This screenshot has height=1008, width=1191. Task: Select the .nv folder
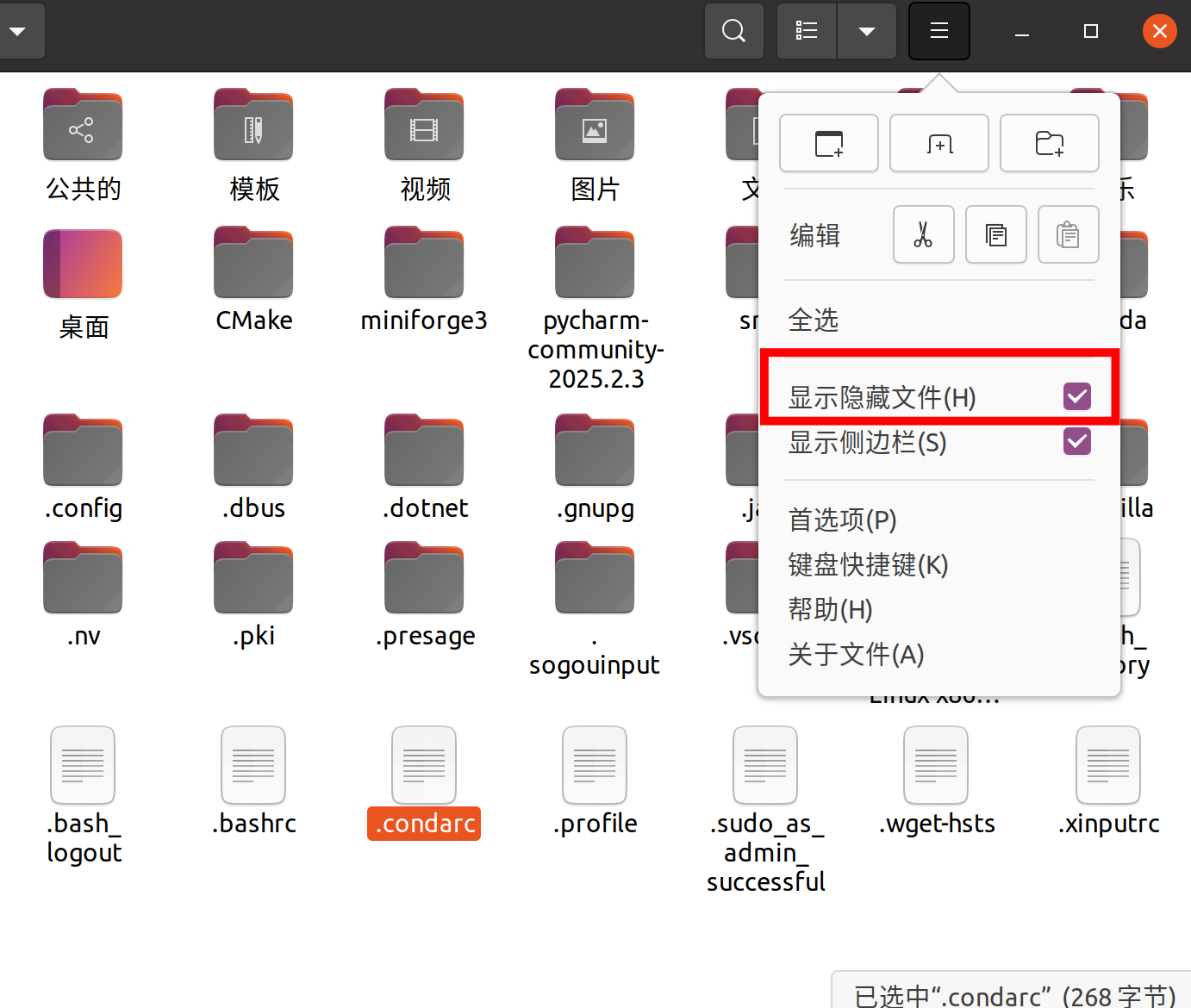[x=83, y=578]
